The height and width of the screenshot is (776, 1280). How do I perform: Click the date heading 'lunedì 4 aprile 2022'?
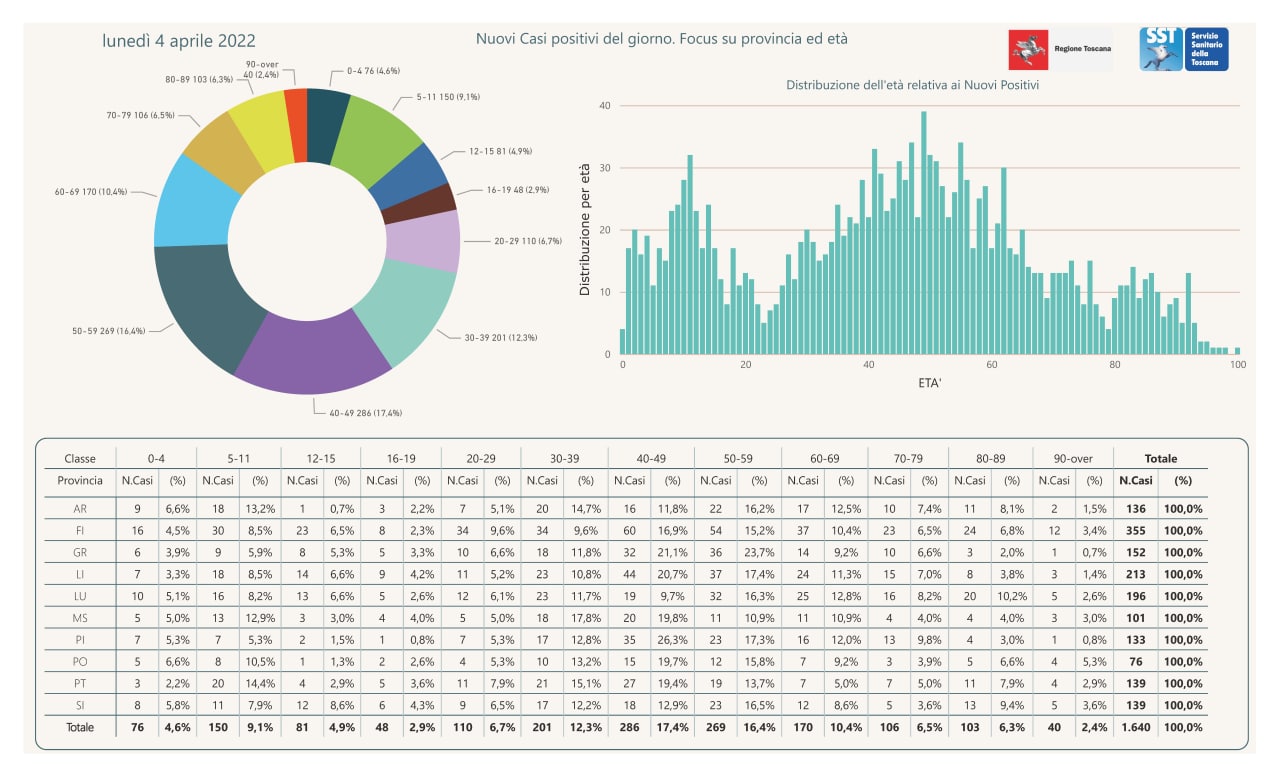pyautogui.click(x=179, y=41)
